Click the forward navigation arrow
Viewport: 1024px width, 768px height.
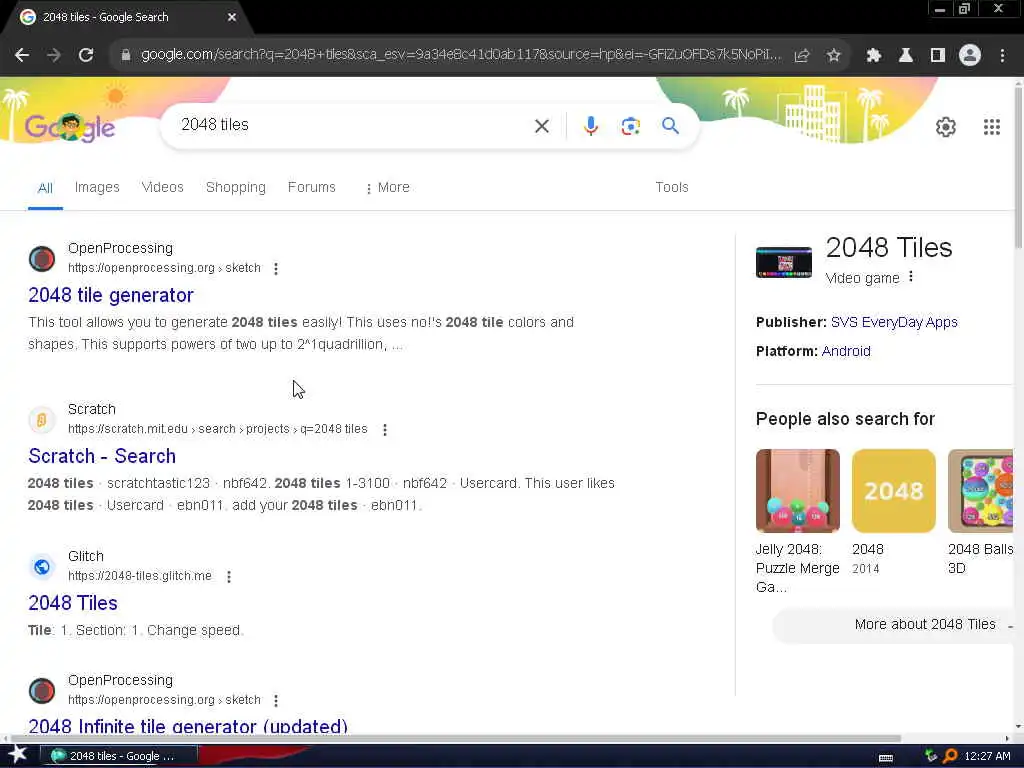pos(54,56)
